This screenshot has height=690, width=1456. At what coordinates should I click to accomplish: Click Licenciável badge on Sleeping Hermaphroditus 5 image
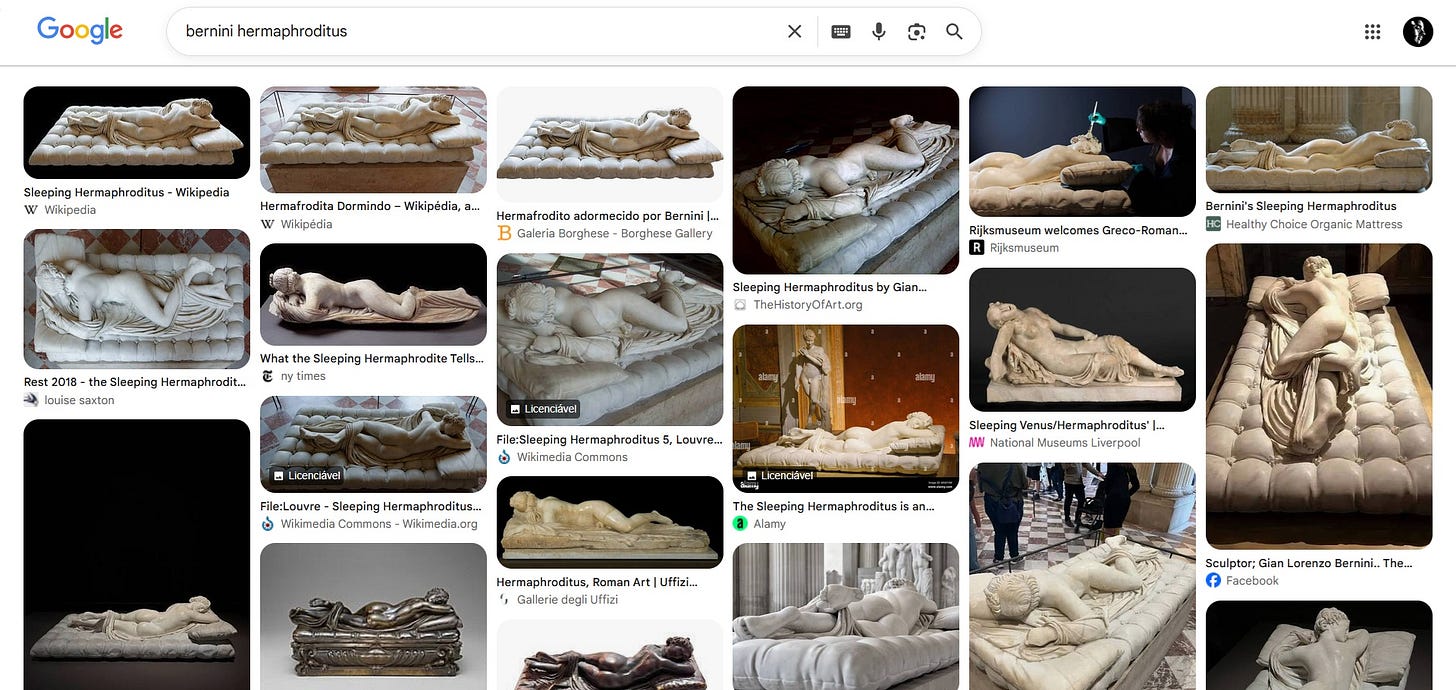pyautogui.click(x=544, y=409)
